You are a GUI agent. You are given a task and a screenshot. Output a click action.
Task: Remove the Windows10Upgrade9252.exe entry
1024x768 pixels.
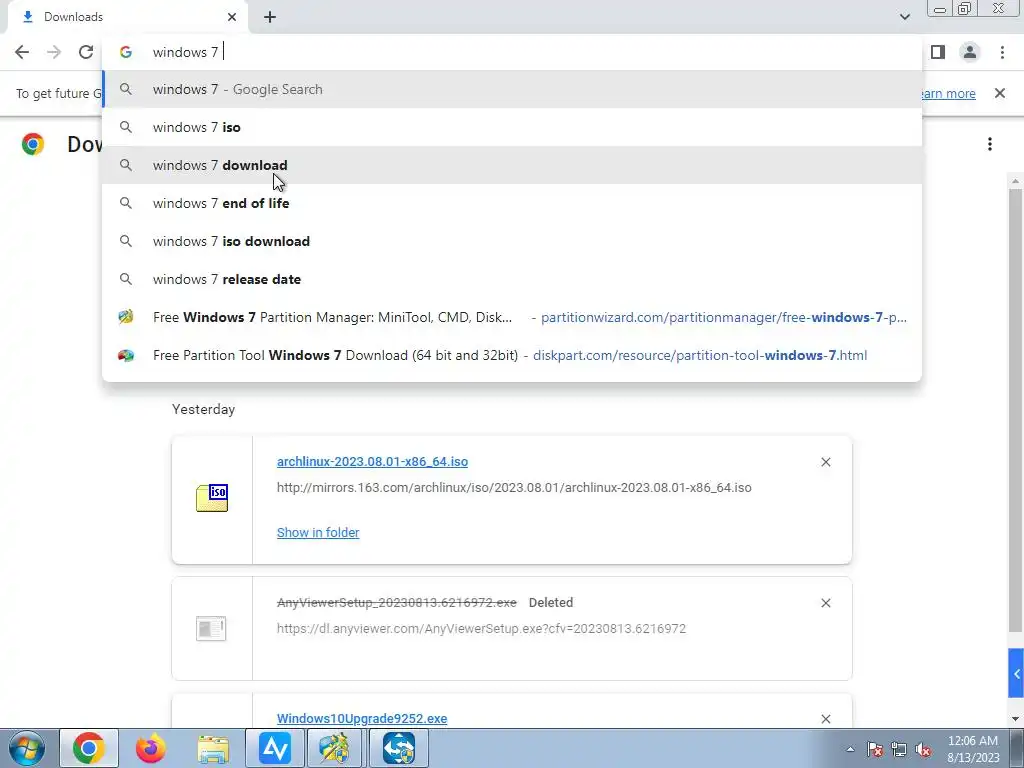[825, 719]
